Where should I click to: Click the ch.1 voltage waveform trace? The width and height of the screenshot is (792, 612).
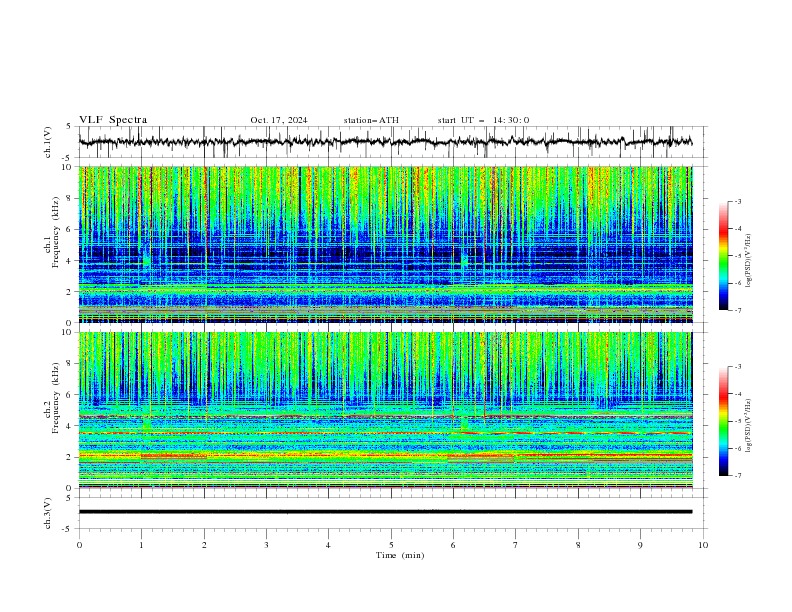[x=385, y=142]
